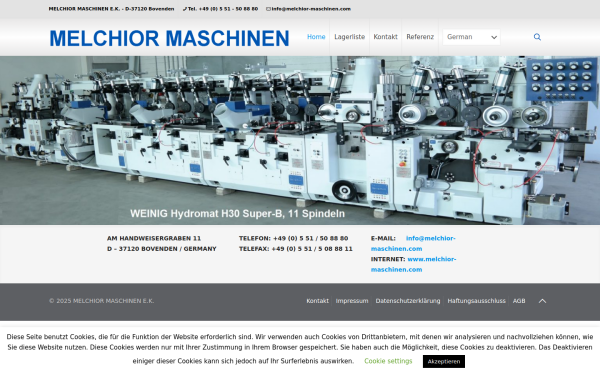This screenshot has height=375, width=600.
Task: Click the MELCHIOR MASCHINEN logo
Action: pyautogui.click(x=169, y=38)
